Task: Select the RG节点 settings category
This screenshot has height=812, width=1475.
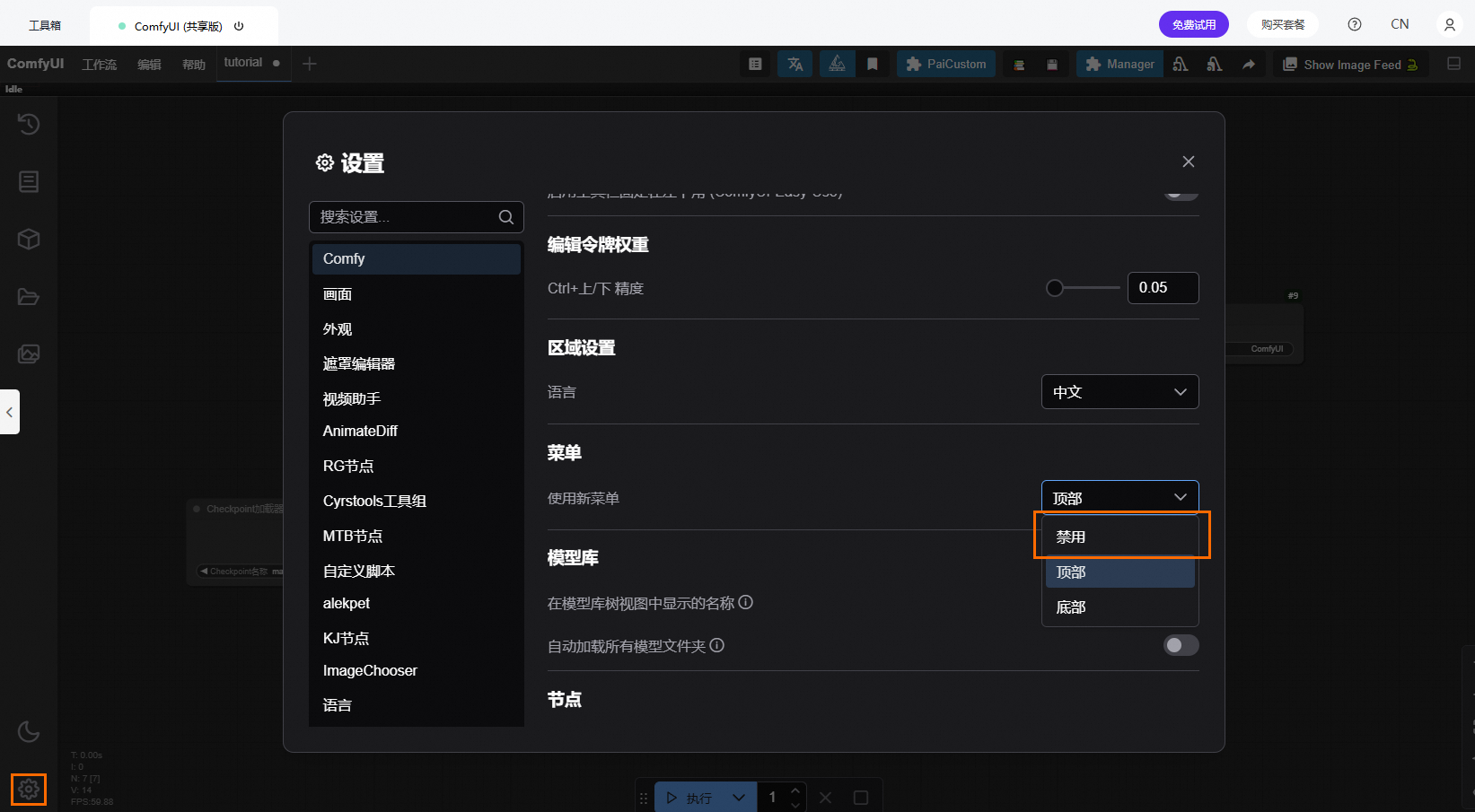Action: point(417,466)
